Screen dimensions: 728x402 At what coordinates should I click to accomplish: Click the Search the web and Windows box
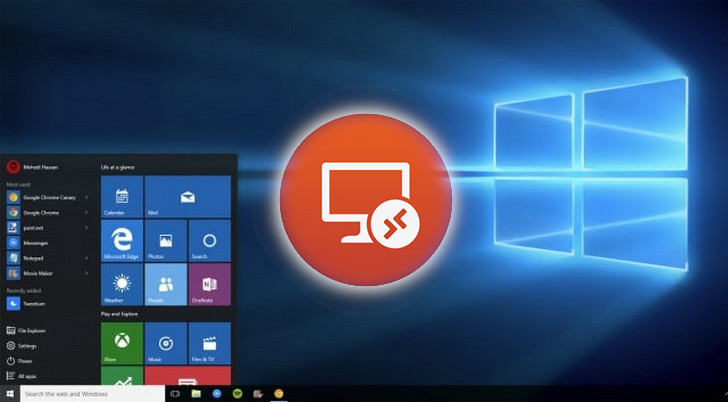tap(92, 394)
